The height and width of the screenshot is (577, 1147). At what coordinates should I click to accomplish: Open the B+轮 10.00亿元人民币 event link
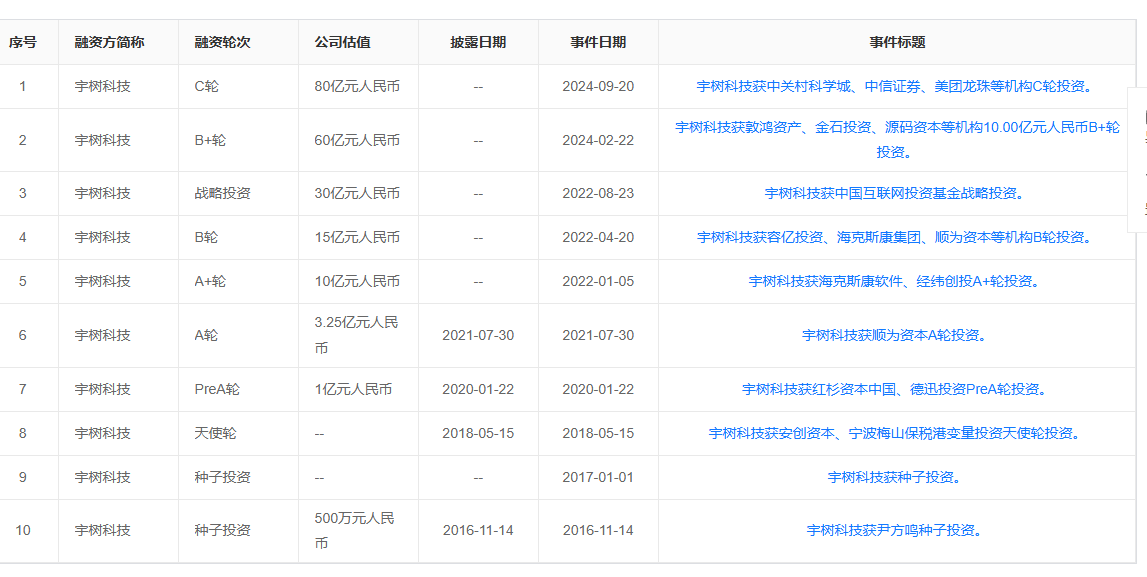(897, 140)
